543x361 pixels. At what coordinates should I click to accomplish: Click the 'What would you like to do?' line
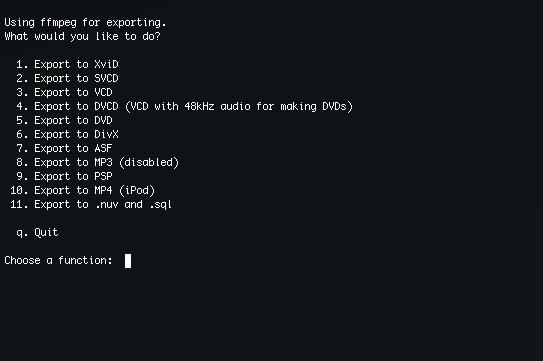82,36
